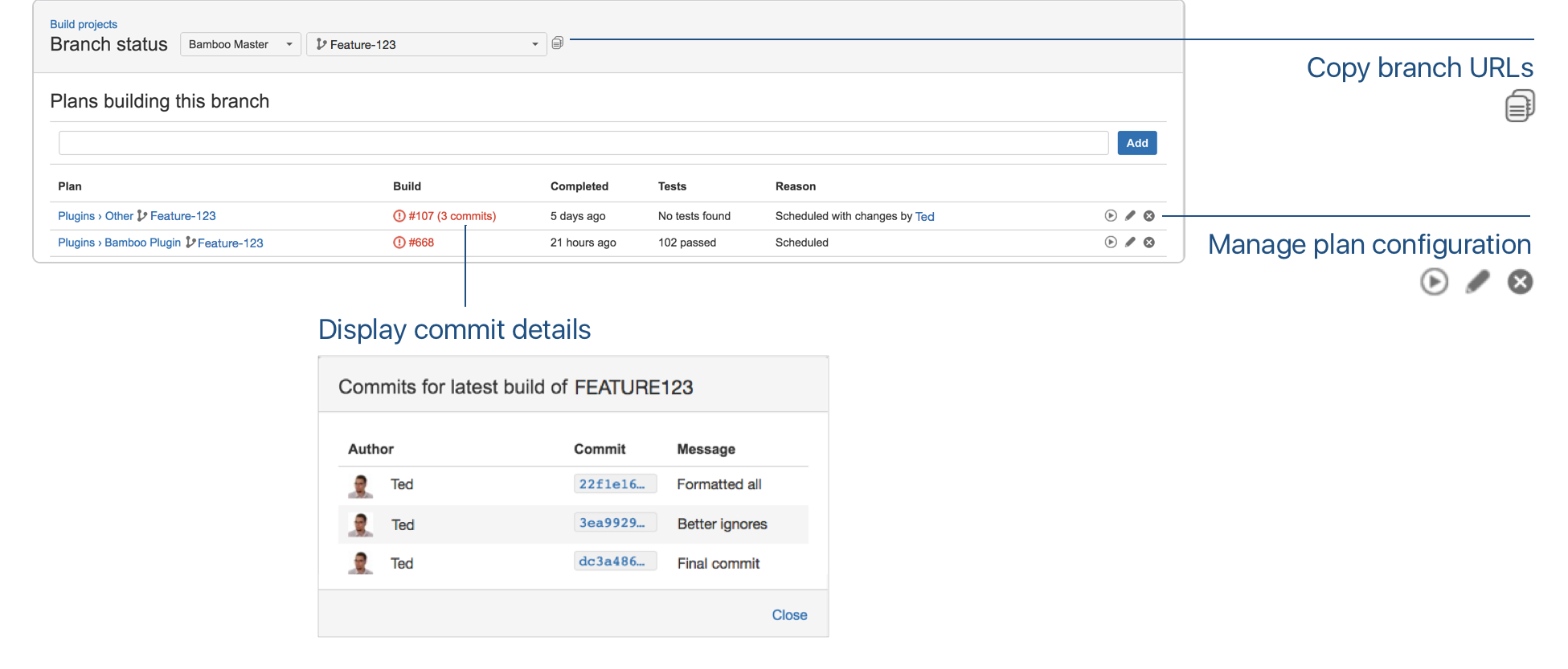1568x669 pixels.
Task: Focus the plan search input field
Action: coord(583,143)
